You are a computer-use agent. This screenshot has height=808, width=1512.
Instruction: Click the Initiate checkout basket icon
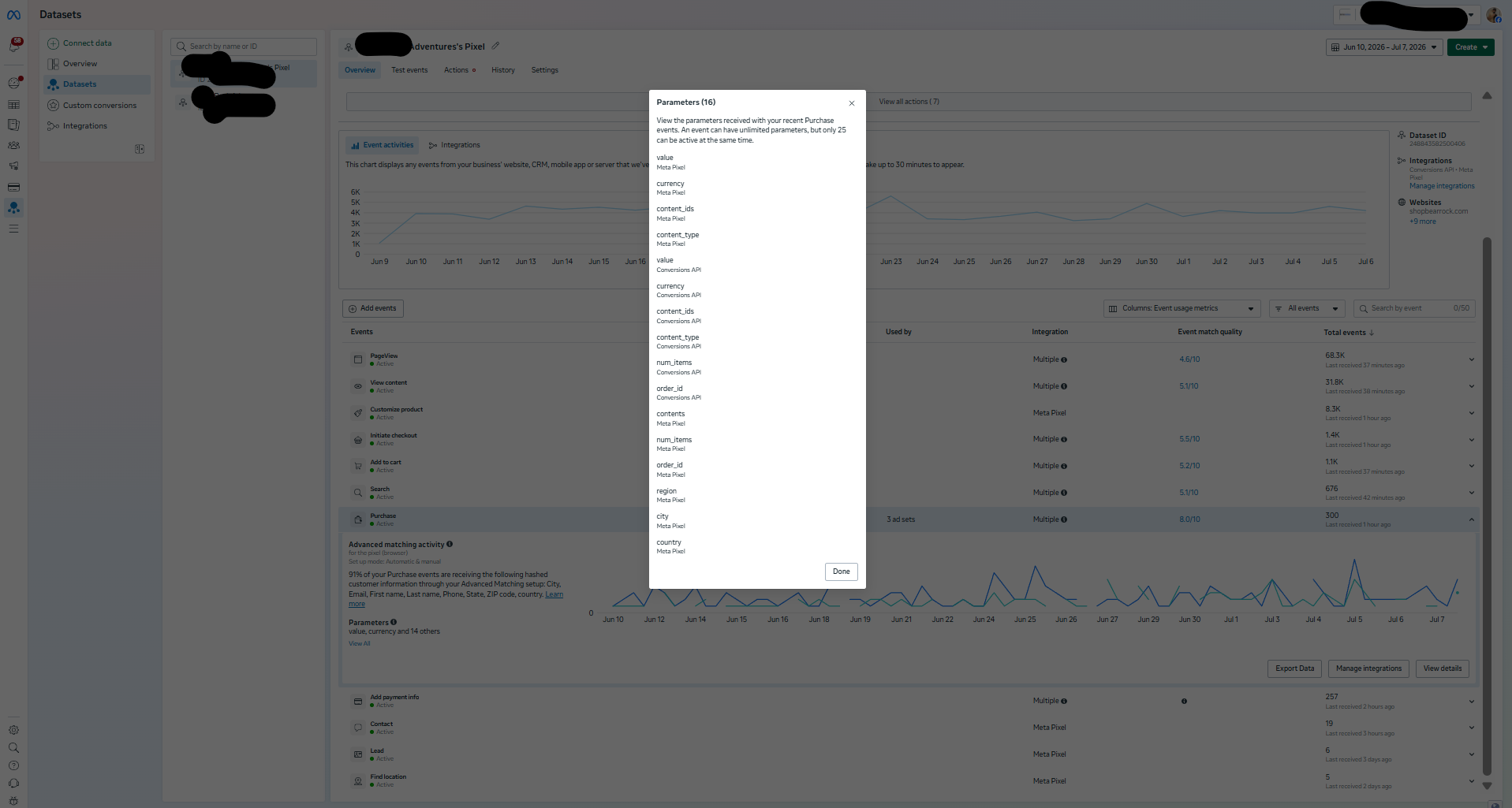click(358, 440)
